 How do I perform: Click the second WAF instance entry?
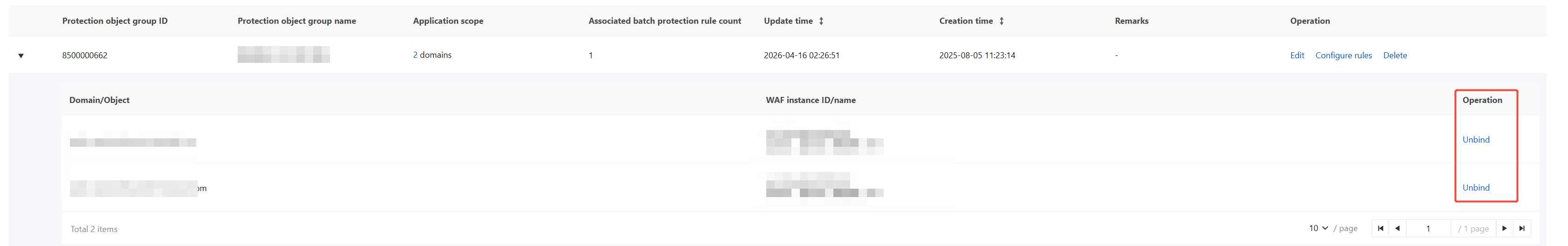pyautogui.click(x=825, y=184)
